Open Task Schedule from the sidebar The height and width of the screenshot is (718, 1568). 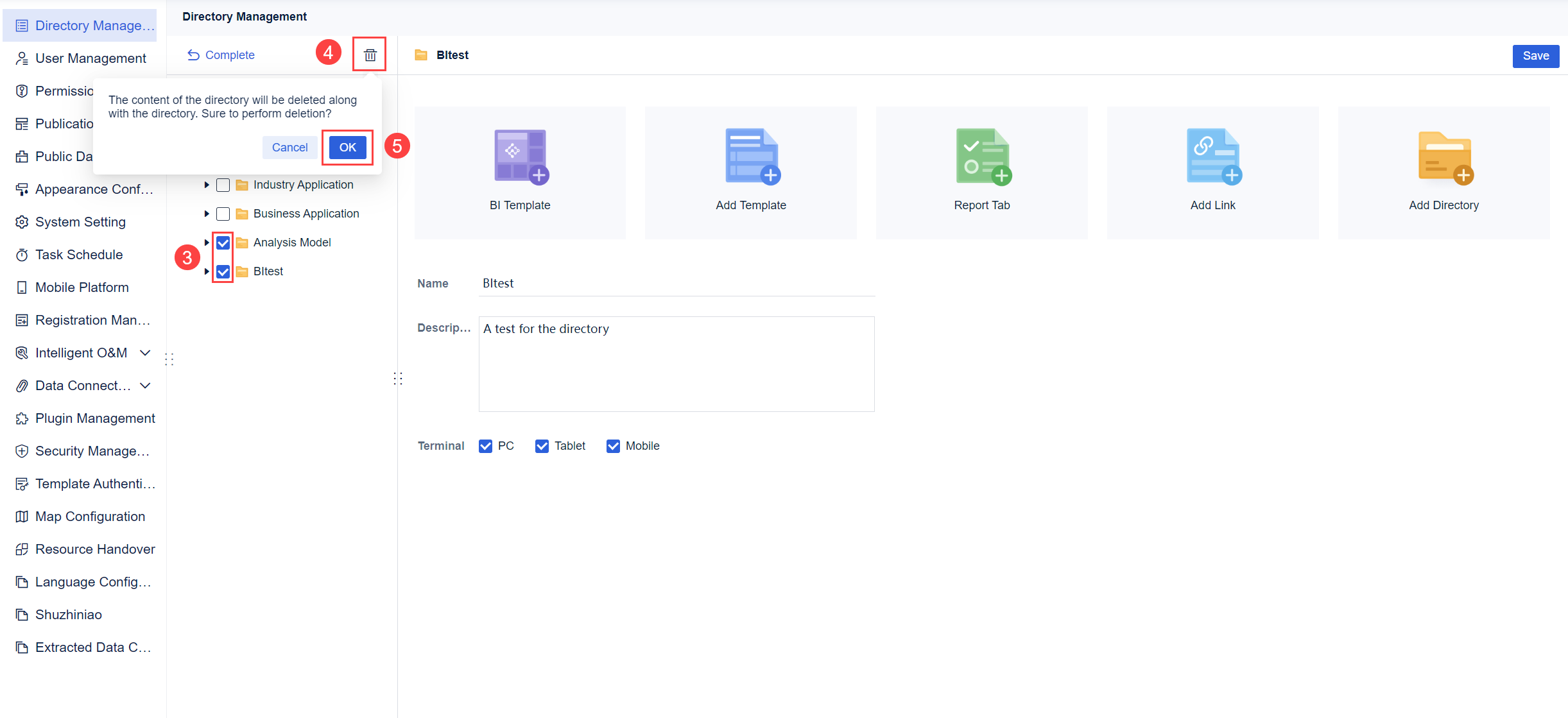(x=78, y=254)
